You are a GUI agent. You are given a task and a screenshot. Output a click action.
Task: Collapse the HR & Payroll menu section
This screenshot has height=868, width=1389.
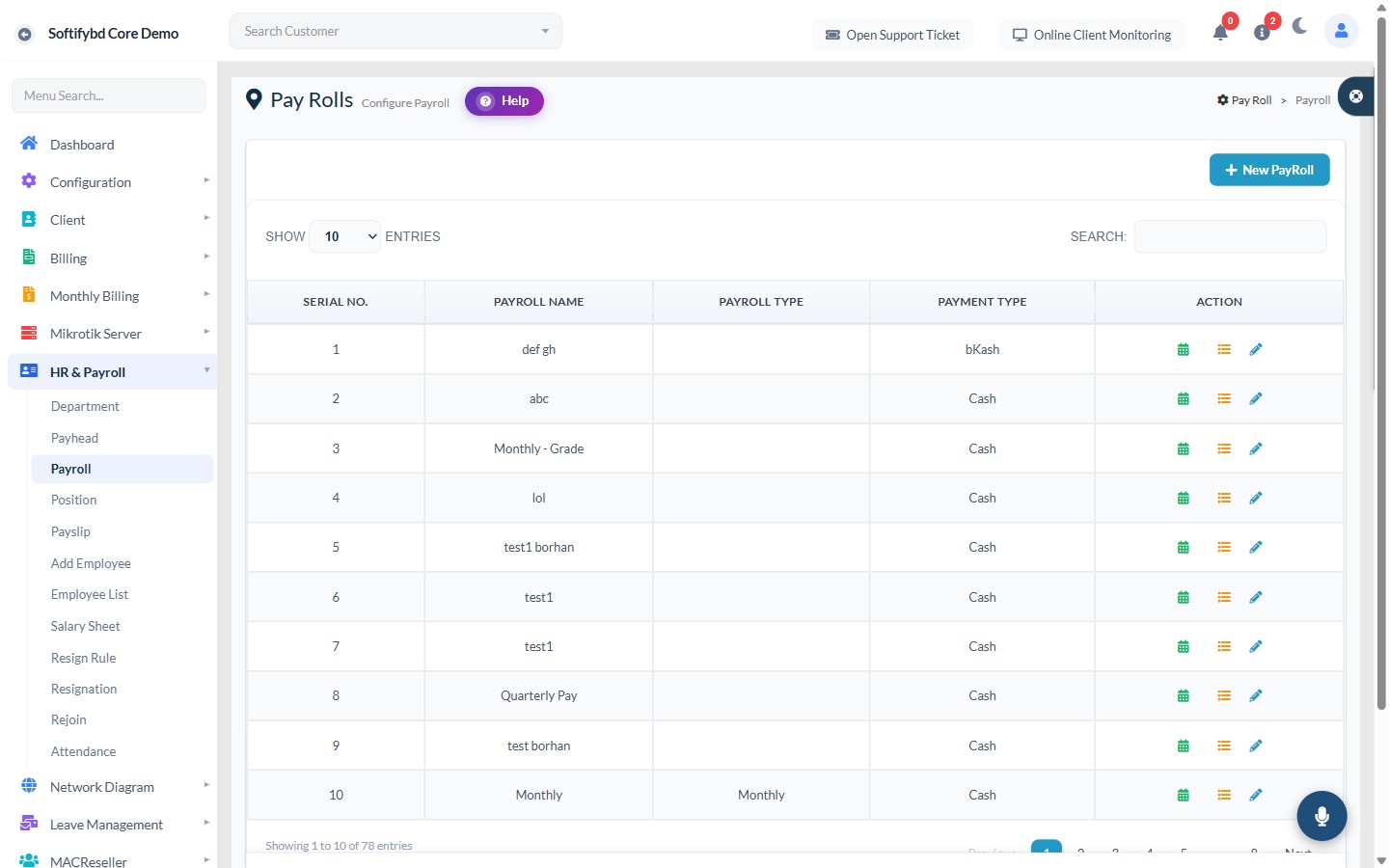pos(113,372)
